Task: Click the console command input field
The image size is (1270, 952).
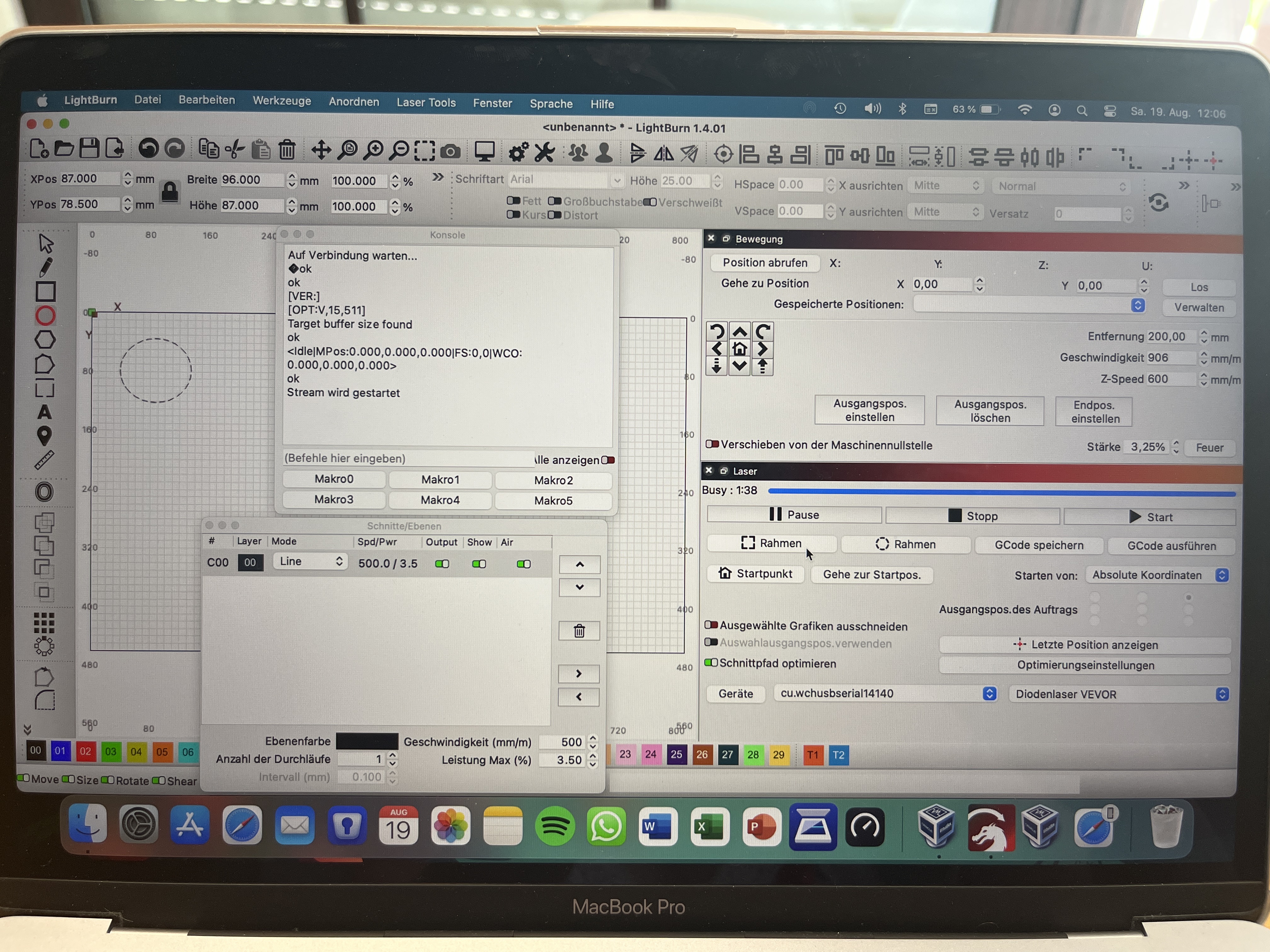Action: pos(409,458)
